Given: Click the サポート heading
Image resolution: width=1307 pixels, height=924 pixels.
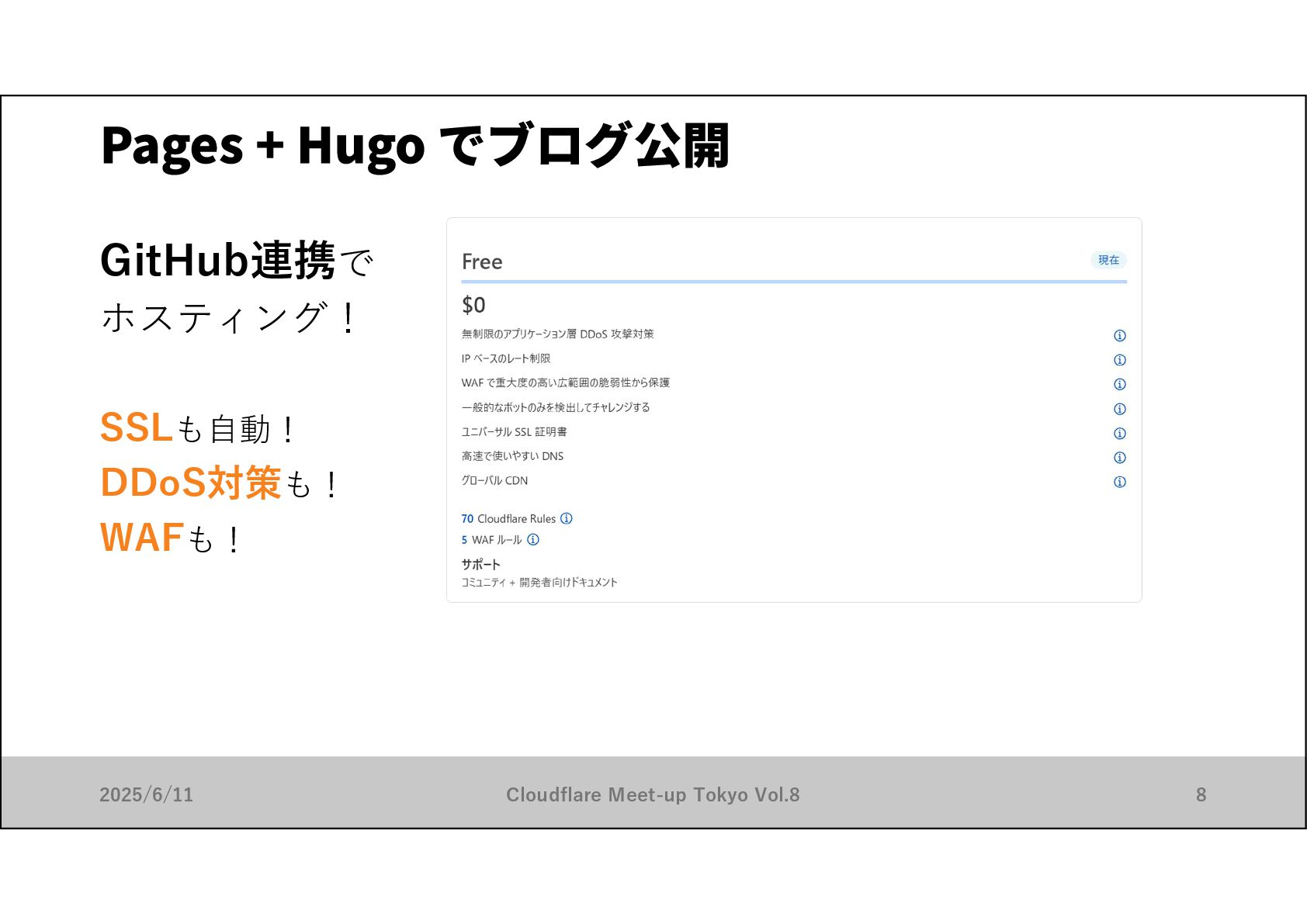Looking at the screenshot, I should 480,564.
